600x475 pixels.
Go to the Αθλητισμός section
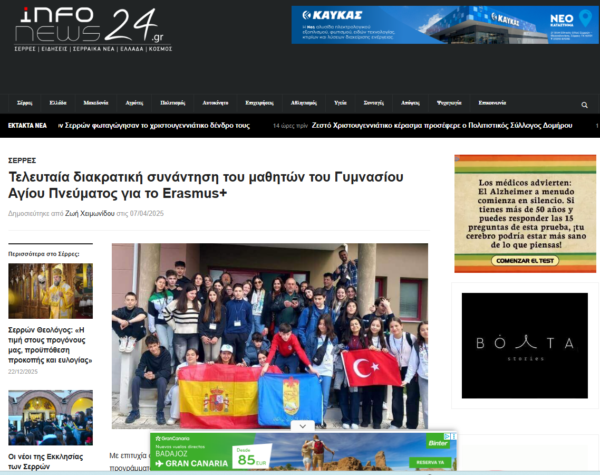(303, 103)
